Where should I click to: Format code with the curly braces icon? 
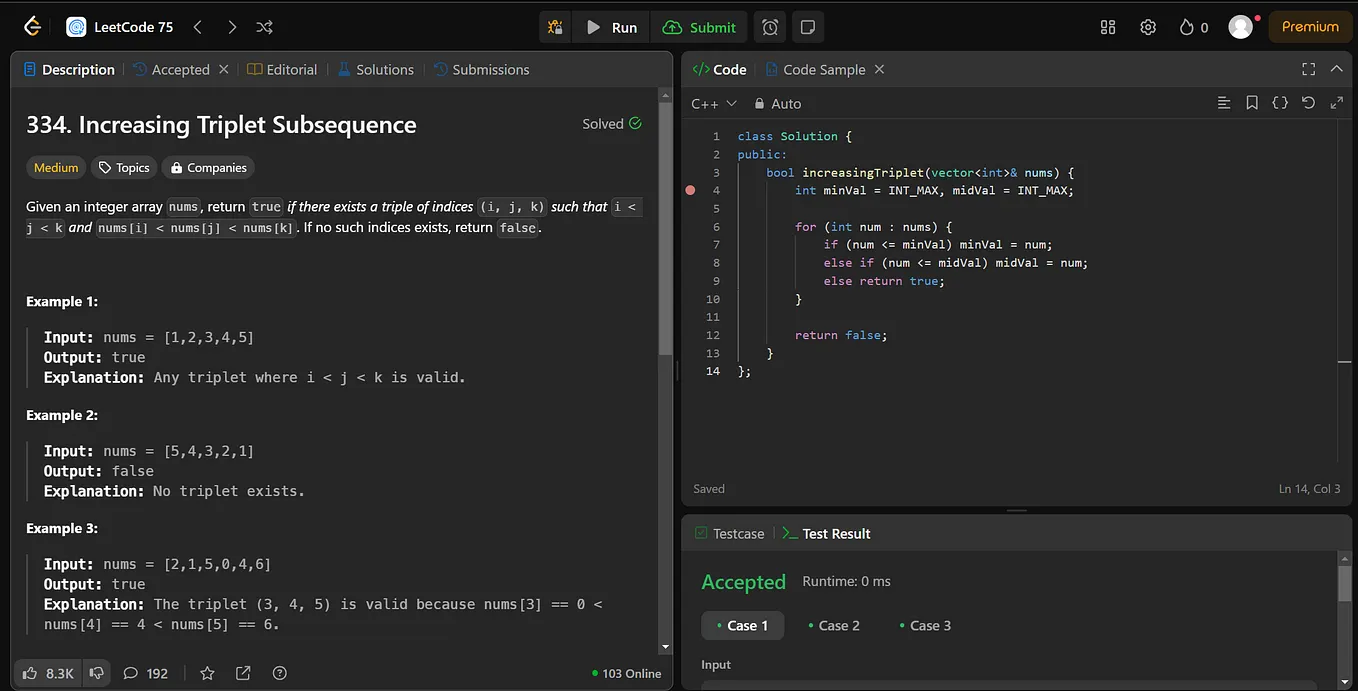[x=1280, y=103]
